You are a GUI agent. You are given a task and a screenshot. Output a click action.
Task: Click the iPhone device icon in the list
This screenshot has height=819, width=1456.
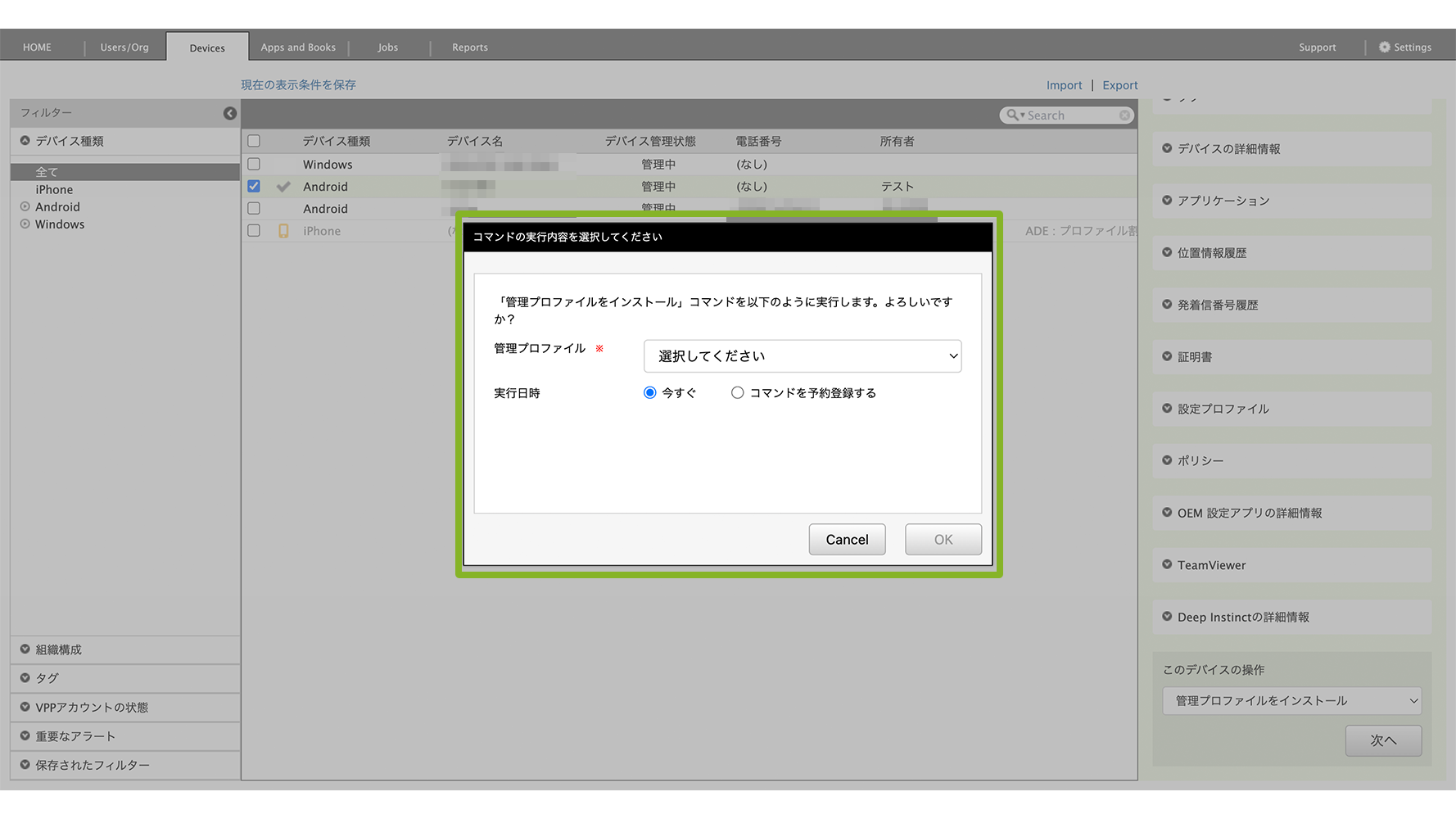pyautogui.click(x=283, y=231)
